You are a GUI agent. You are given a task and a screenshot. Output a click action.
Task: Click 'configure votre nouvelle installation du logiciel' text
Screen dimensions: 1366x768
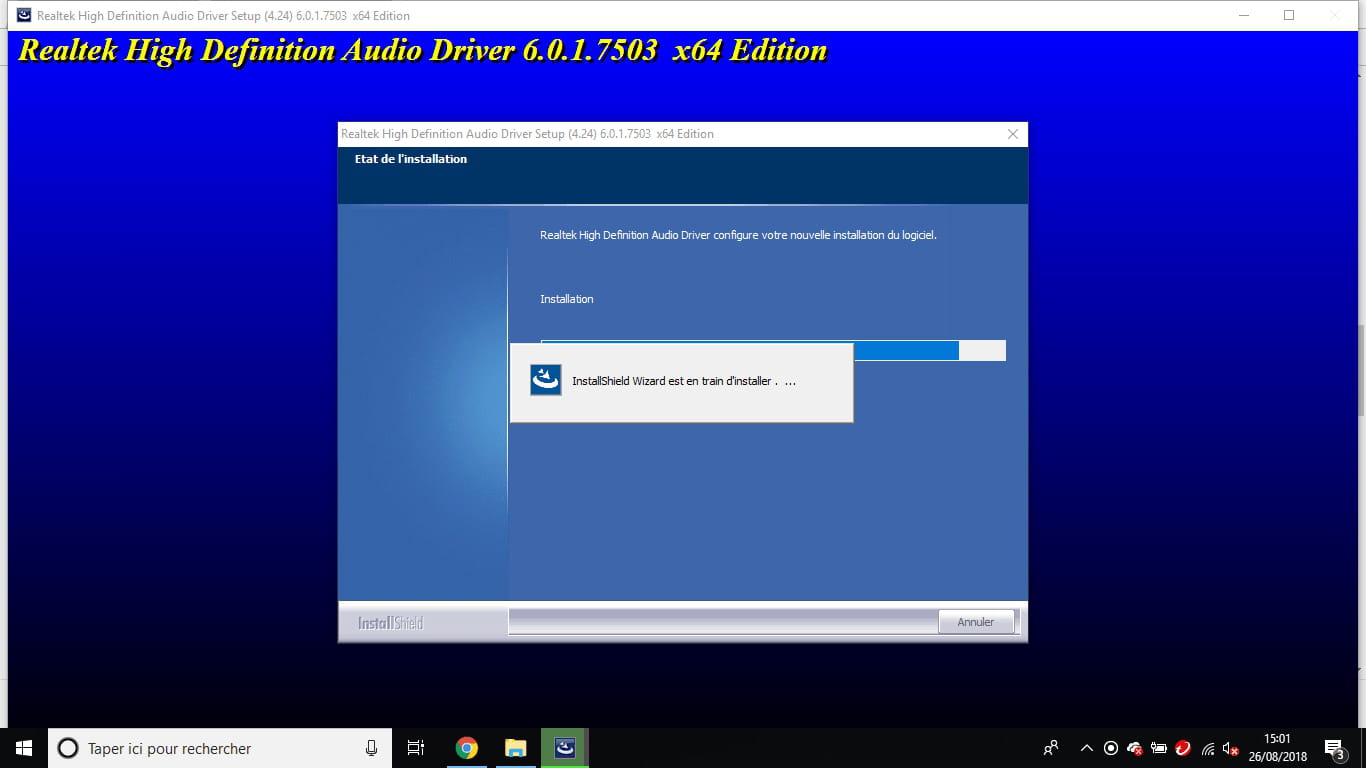click(x=825, y=235)
